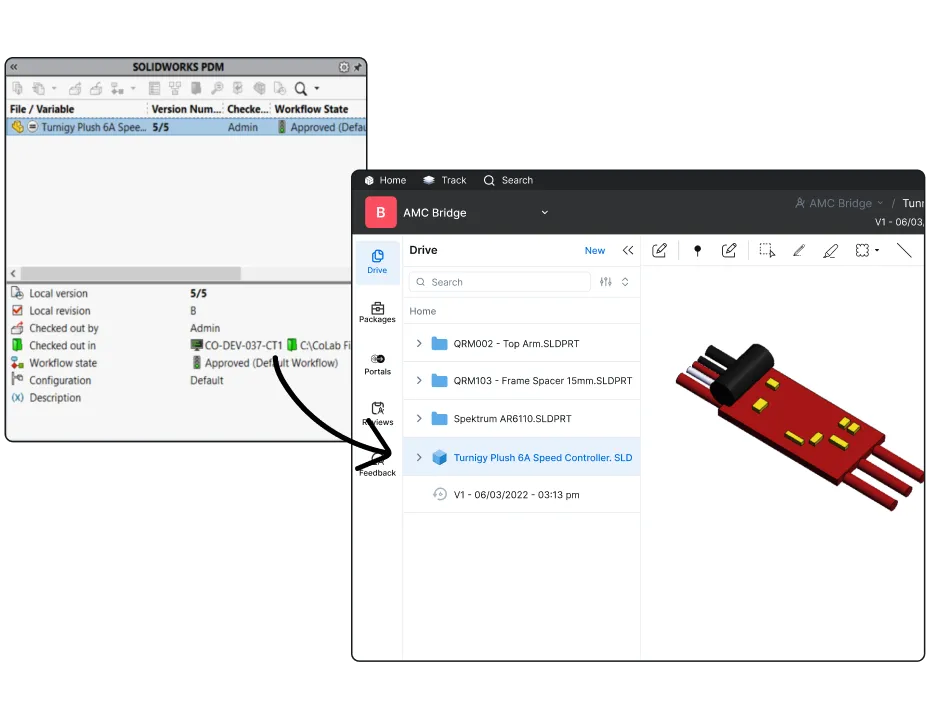Toggle the freehand pen markup tool
Image resolution: width=930 pixels, height=719 pixels.
[x=800, y=250]
